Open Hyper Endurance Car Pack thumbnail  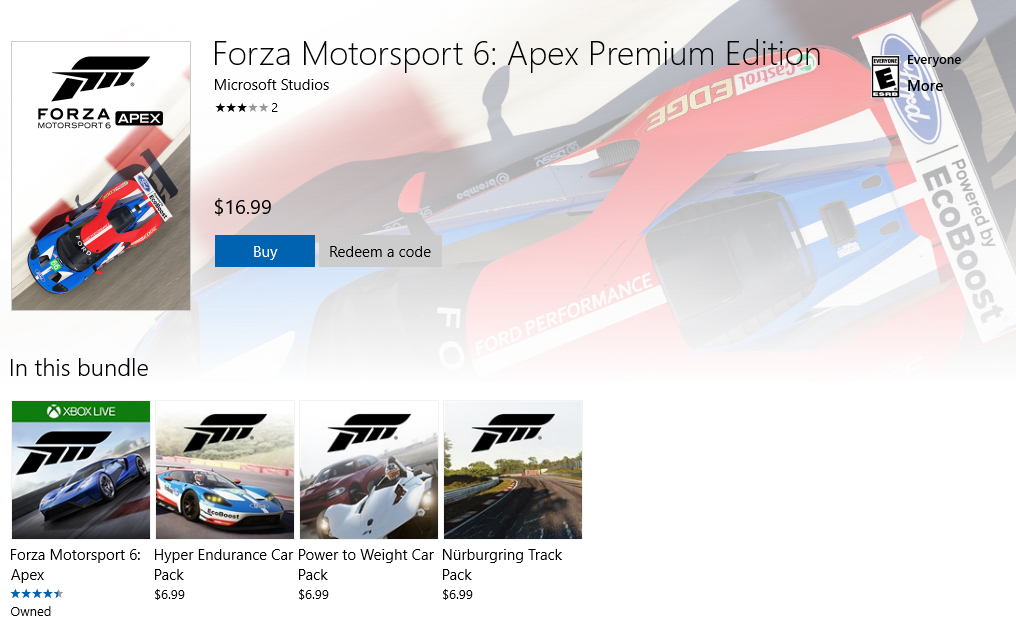point(225,470)
